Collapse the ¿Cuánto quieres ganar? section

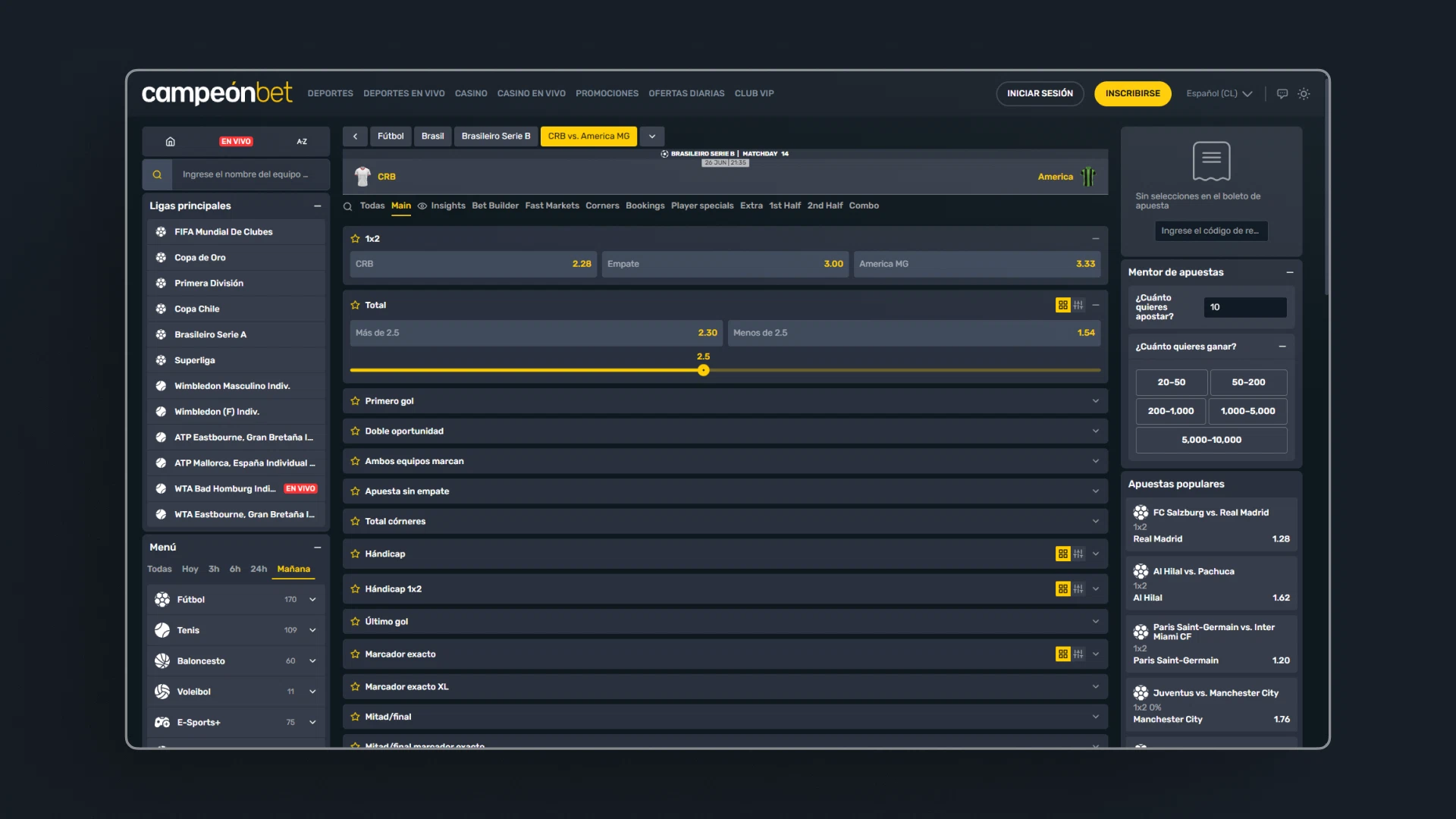1282,347
